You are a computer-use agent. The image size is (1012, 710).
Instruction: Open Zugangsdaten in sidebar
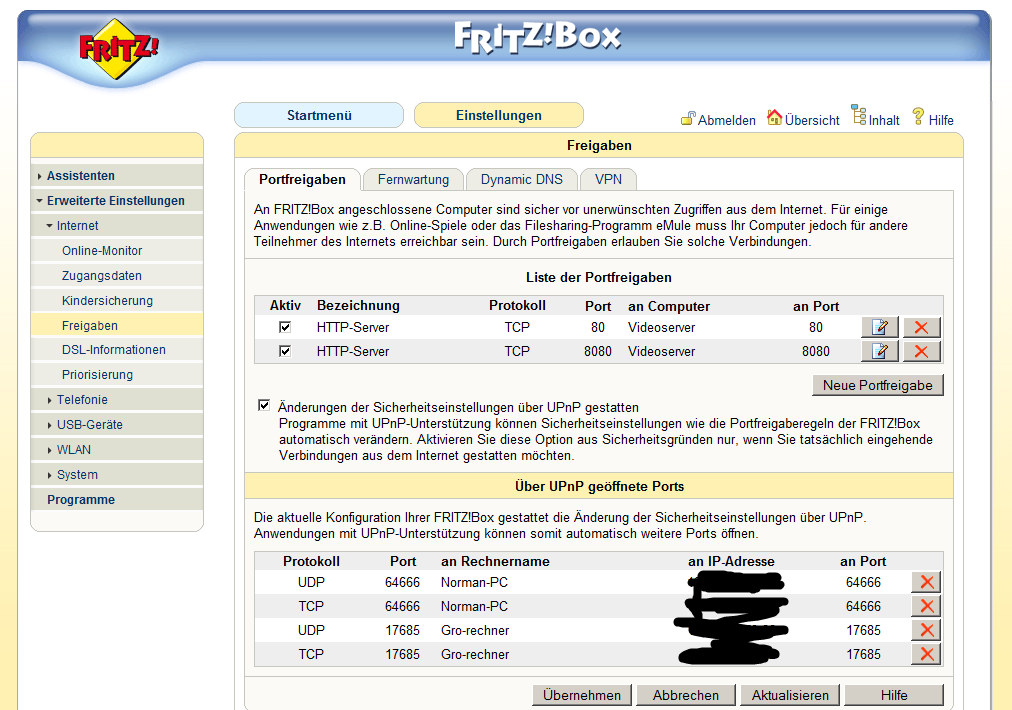point(117,276)
